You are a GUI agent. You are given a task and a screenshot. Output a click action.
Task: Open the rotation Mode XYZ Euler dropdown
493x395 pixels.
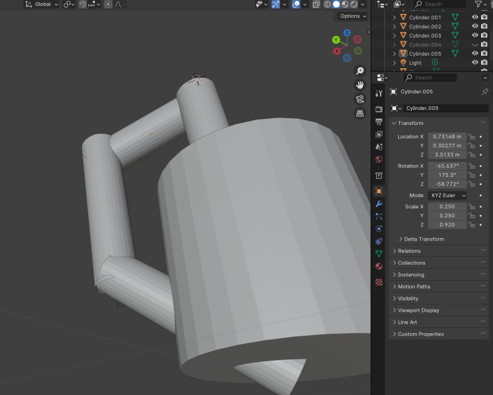click(447, 195)
